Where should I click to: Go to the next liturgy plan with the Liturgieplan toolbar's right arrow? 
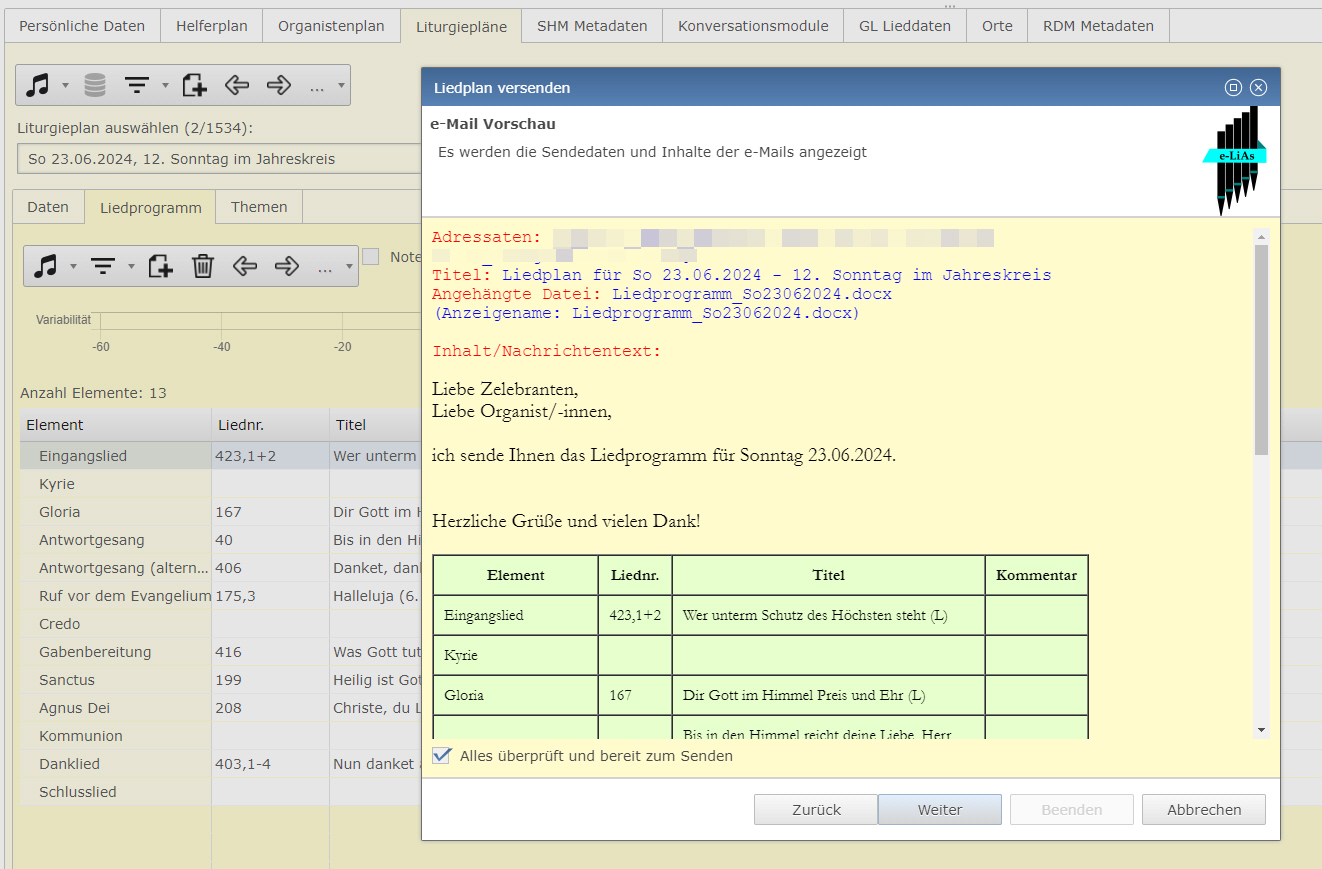pyautogui.click(x=279, y=85)
